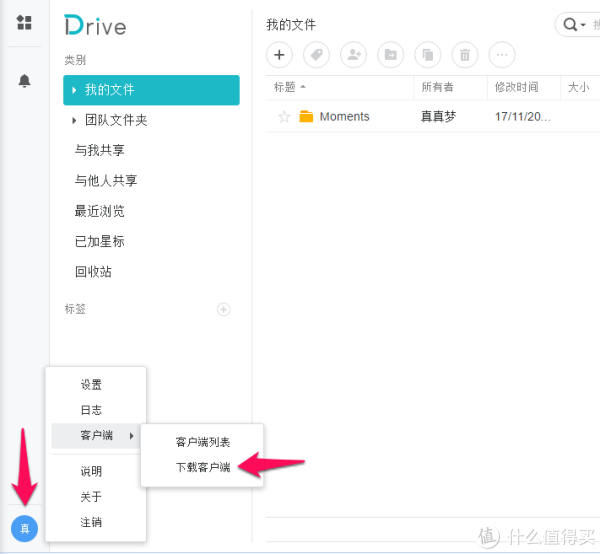Click the trash delete toolbar icon
The image size is (600, 554).
(464, 55)
